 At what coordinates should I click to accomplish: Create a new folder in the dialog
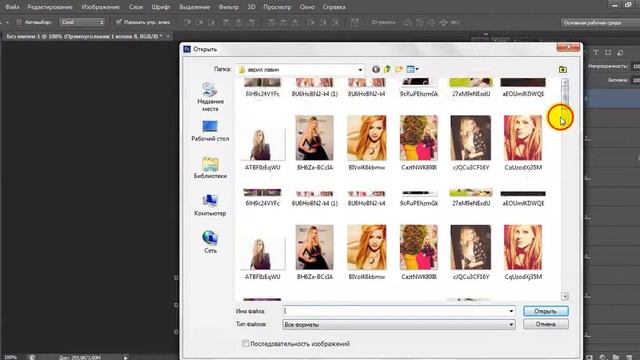pos(399,69)
